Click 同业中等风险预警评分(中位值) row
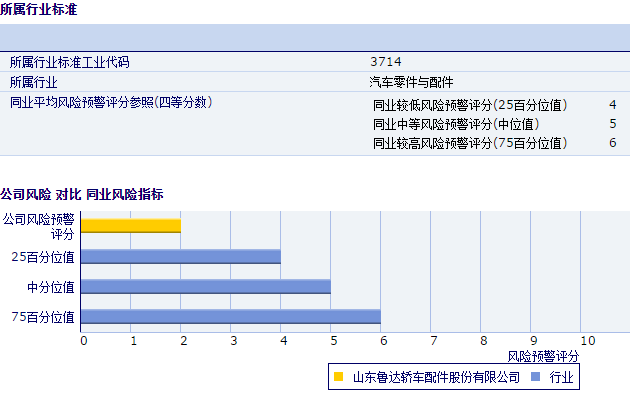630x395 pixels. point(495,124)
